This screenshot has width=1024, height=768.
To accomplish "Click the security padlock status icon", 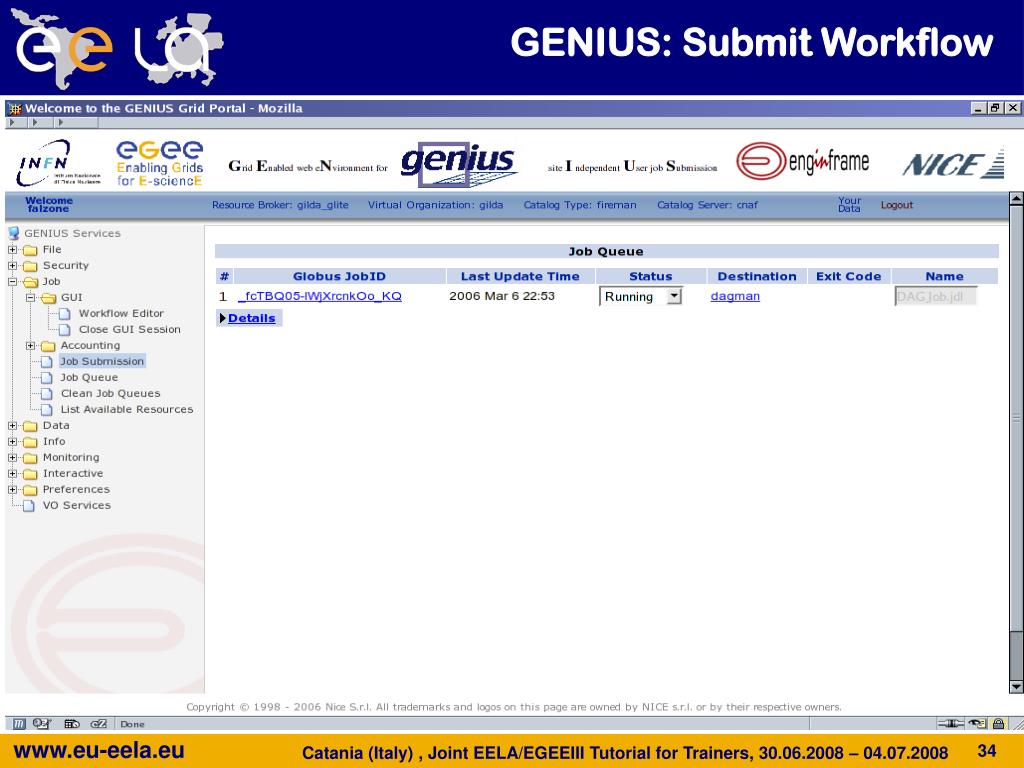I will point(999,724).
